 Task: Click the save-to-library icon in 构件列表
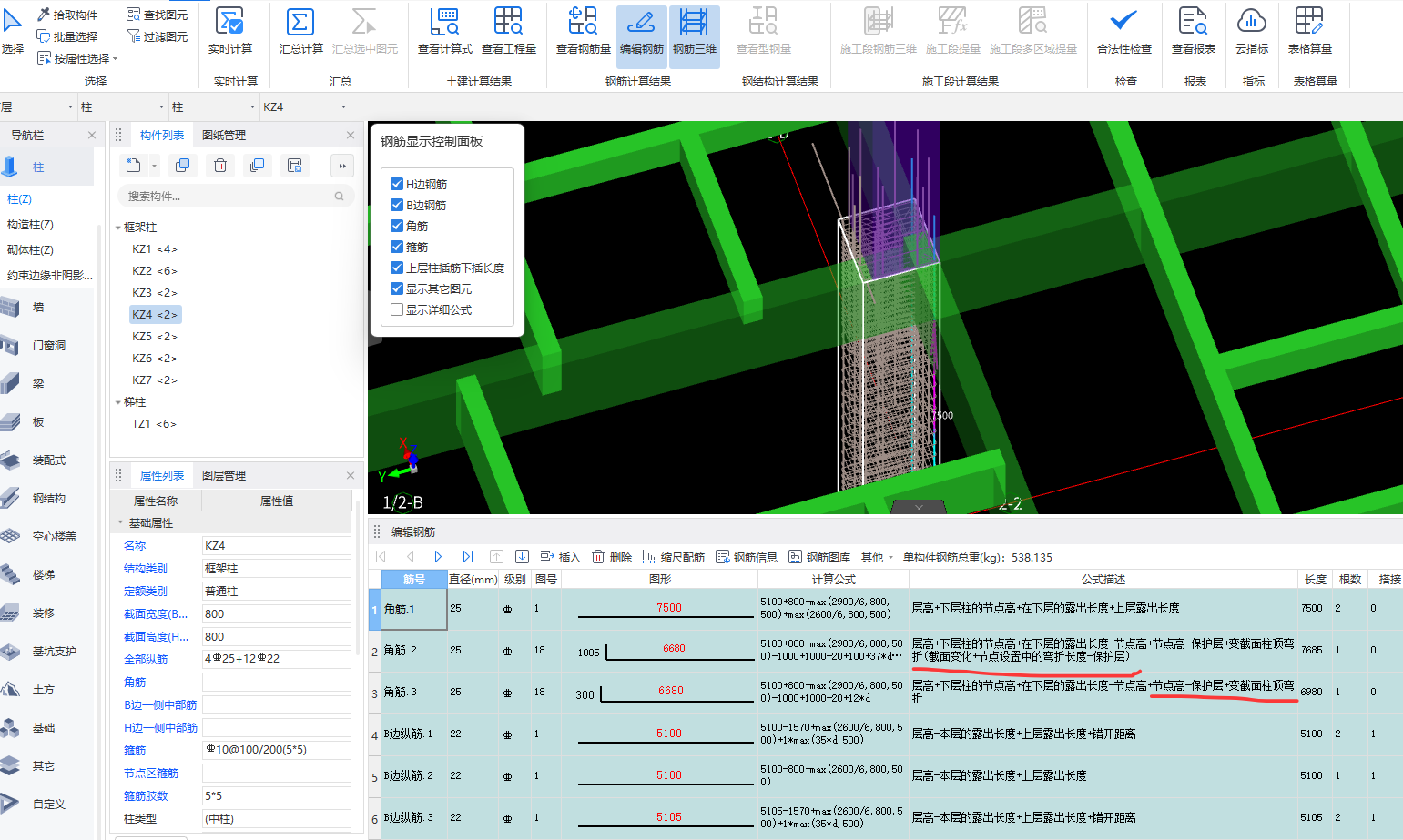[294, 166]
